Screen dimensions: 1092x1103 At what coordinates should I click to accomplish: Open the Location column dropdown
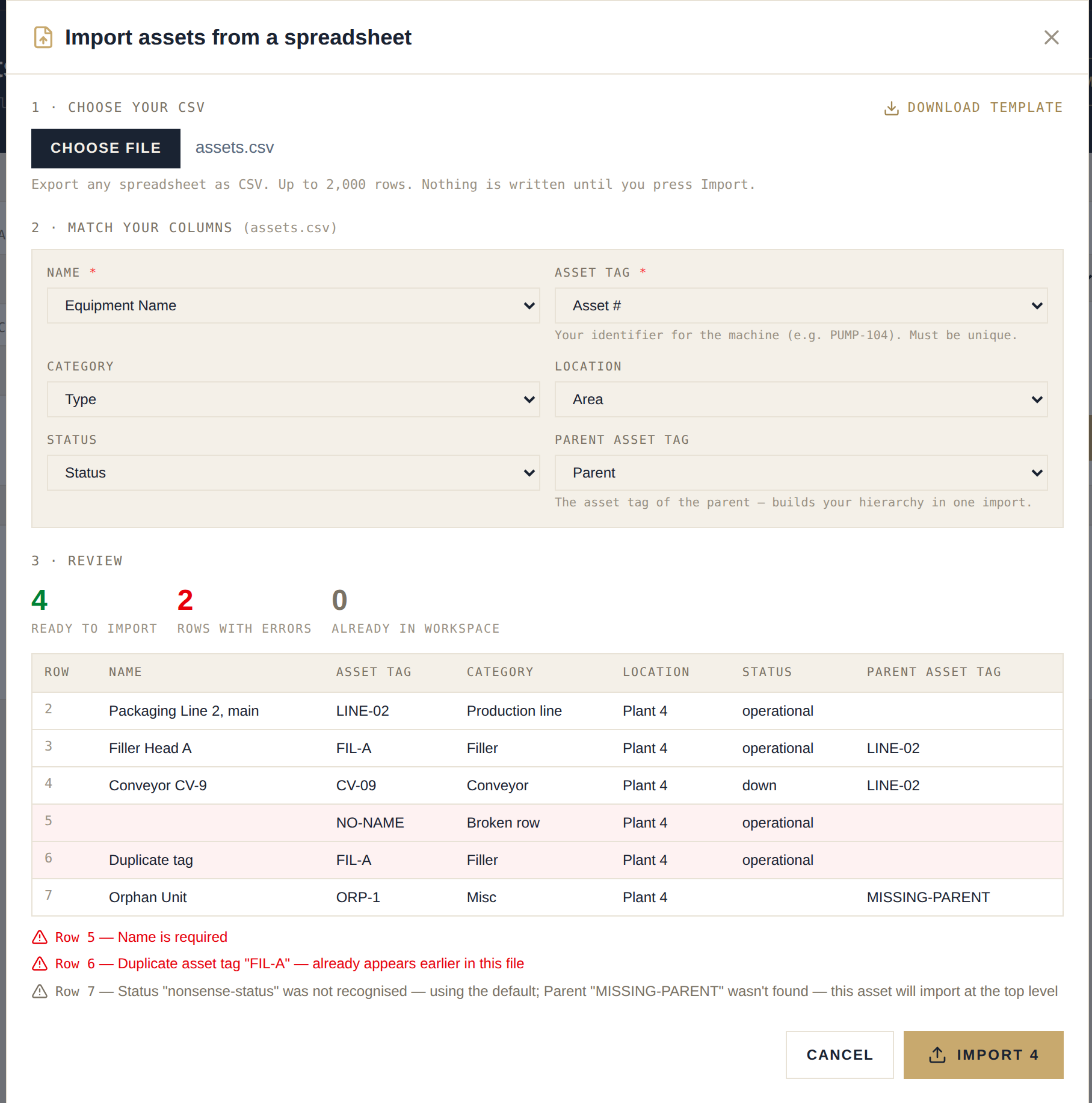[801, 399]
